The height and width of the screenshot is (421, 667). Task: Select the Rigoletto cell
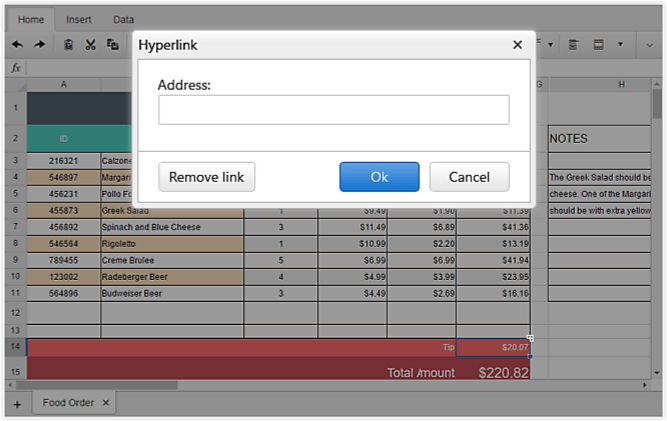pos(172,244)
